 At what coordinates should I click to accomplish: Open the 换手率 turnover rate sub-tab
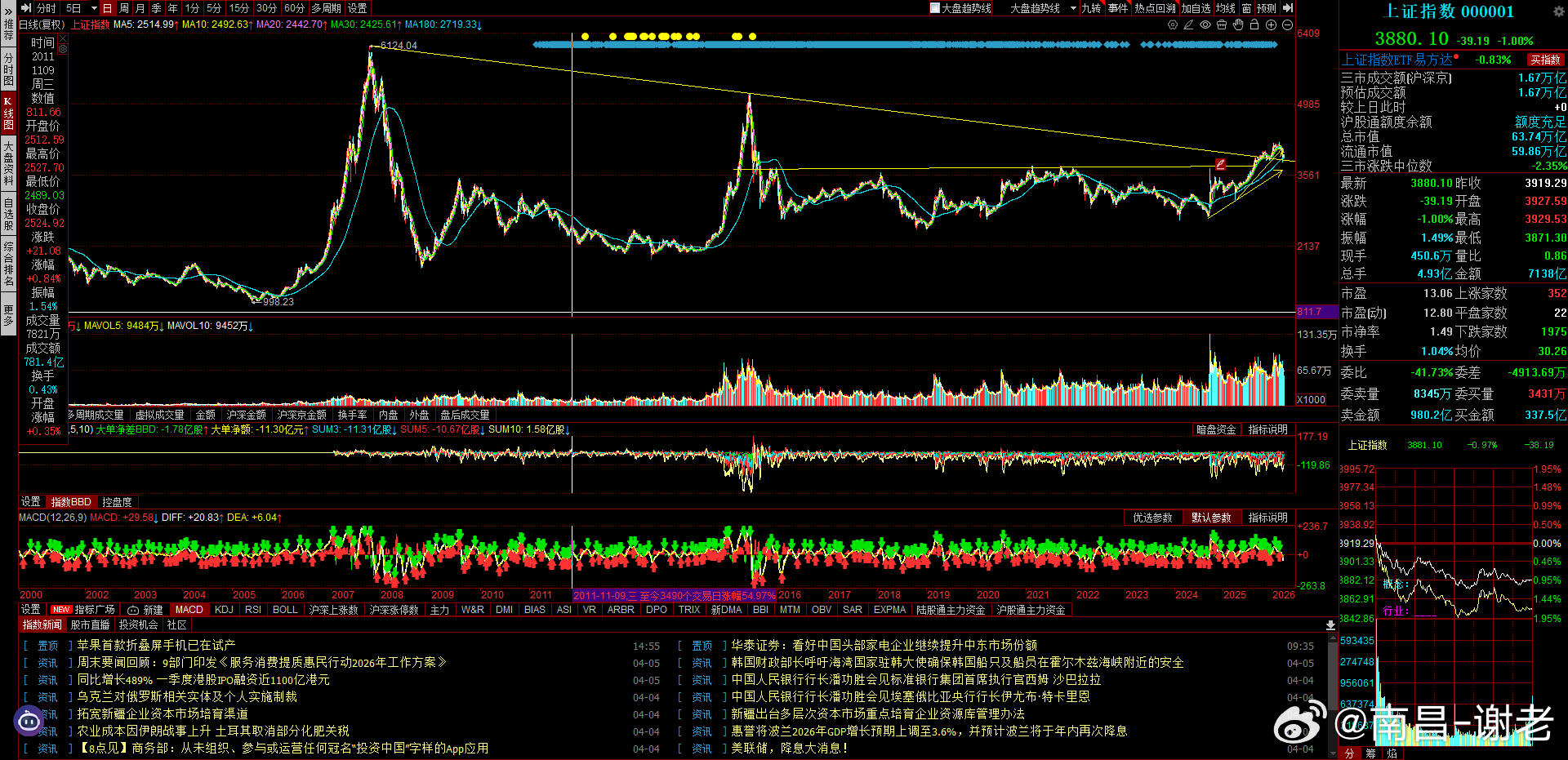tap(352, 415)
